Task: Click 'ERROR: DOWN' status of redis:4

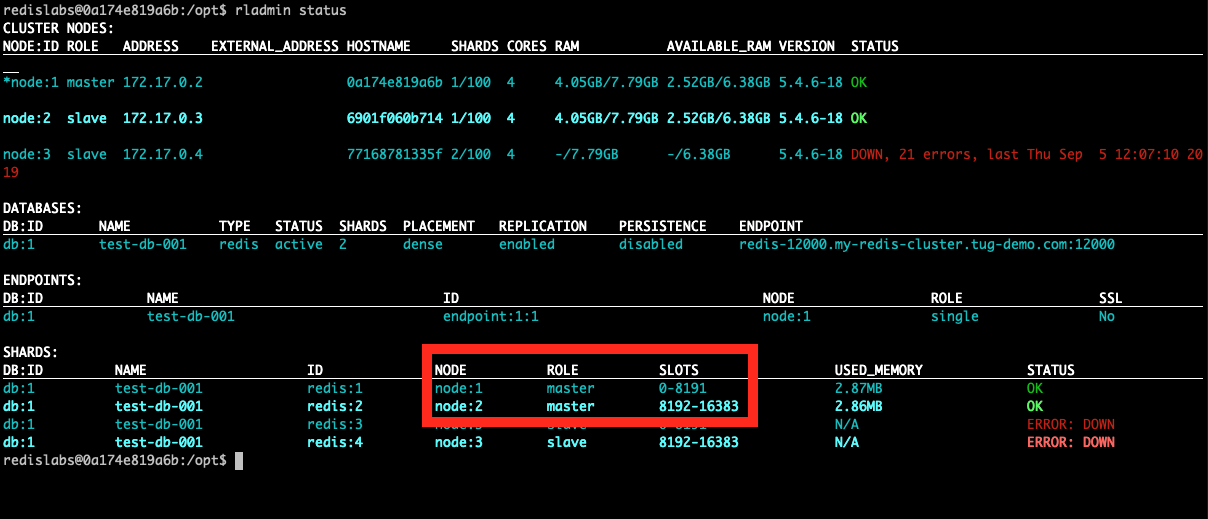Action: [x=1071, y=442]
